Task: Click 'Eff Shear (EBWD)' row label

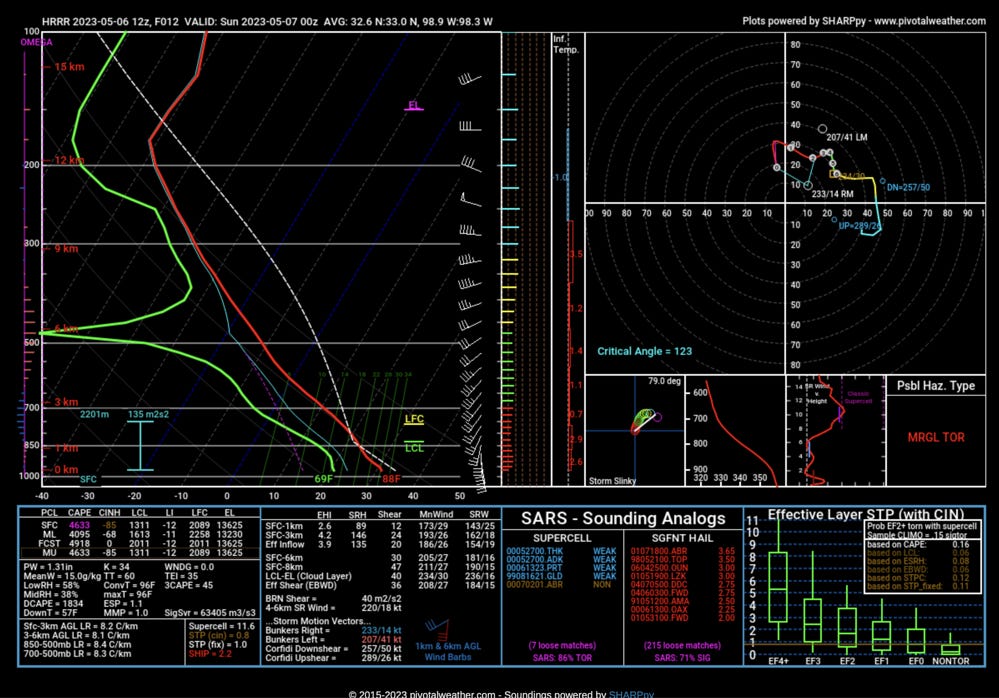Action: [x=301, y=585]
